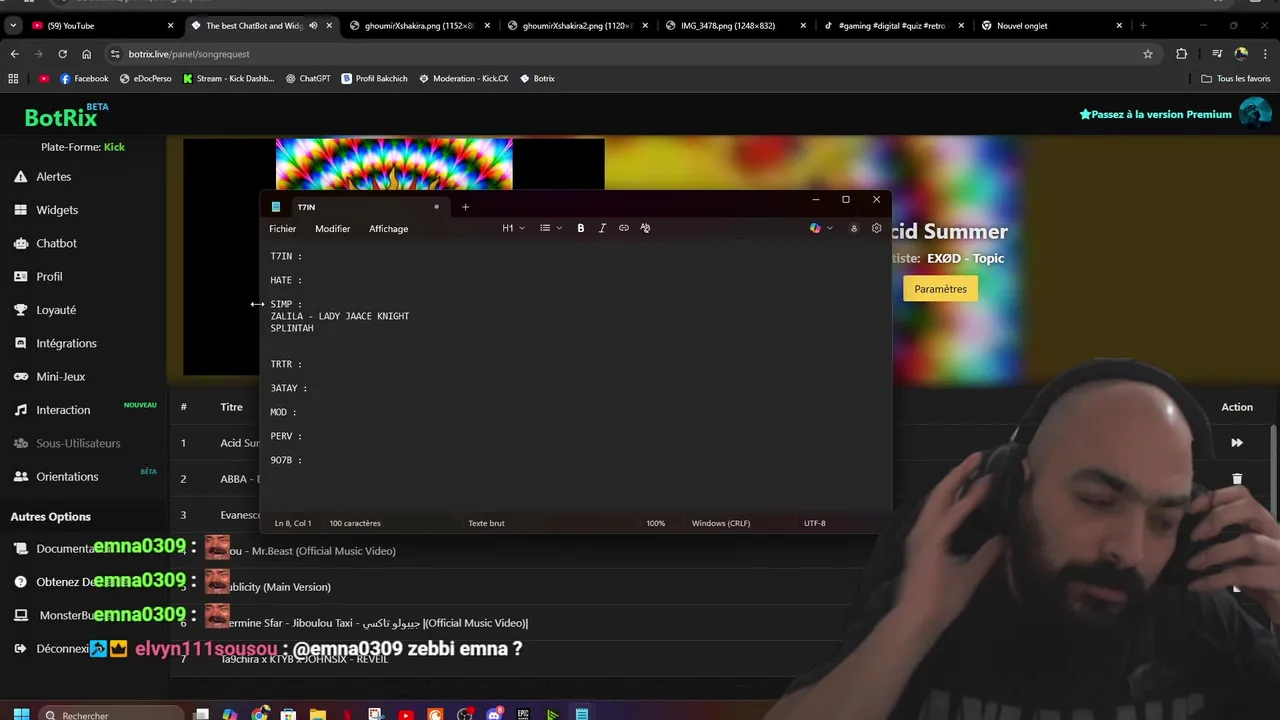Switch to IMG_3478.png browser tab
This screenshot has width=1280, height=720.
point(734,26)
